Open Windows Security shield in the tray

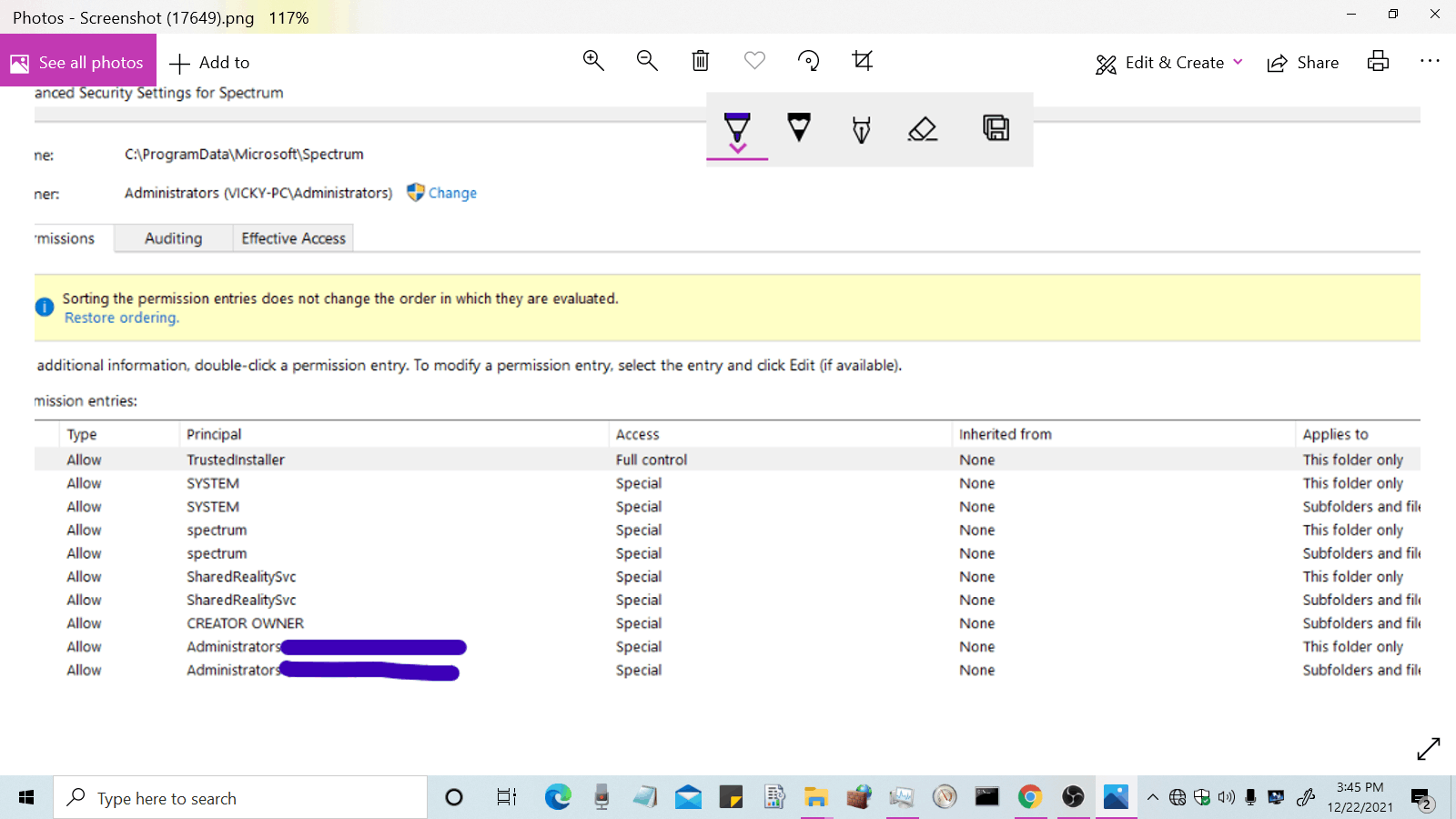(x=1202, y=797)
